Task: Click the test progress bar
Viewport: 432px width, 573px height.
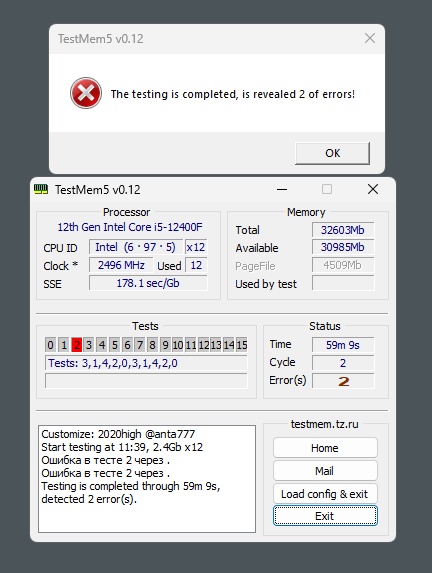Action: [146, 380]
